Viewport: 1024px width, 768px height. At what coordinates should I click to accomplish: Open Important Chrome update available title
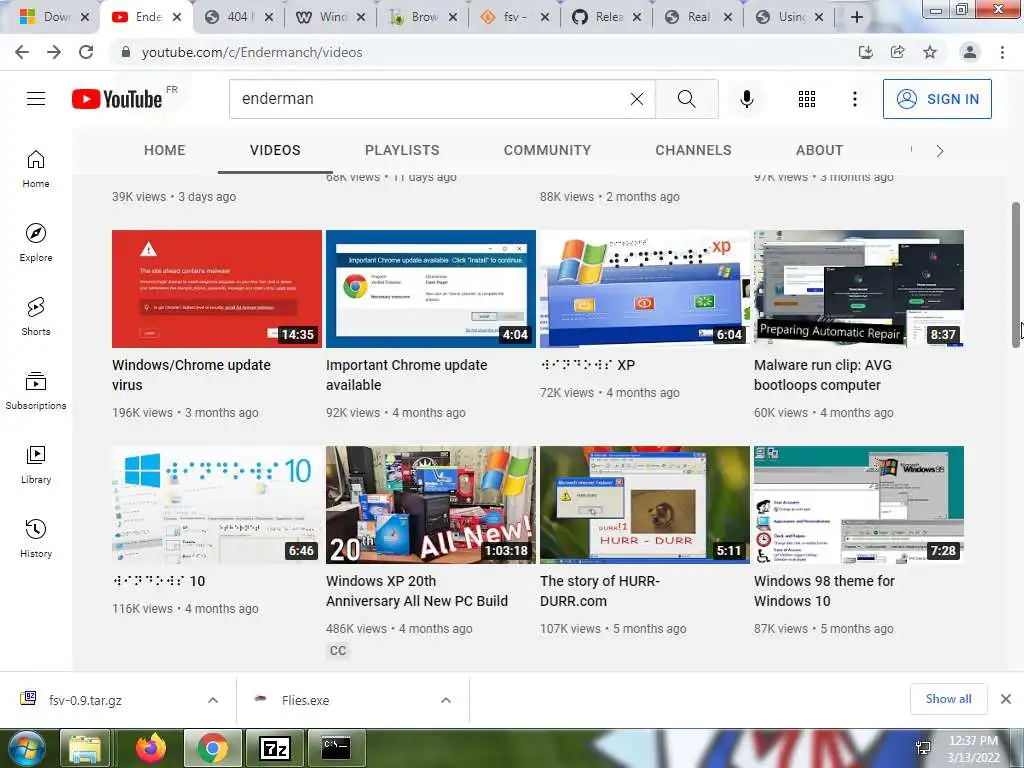pyautogui.click(x=406, y=375)
